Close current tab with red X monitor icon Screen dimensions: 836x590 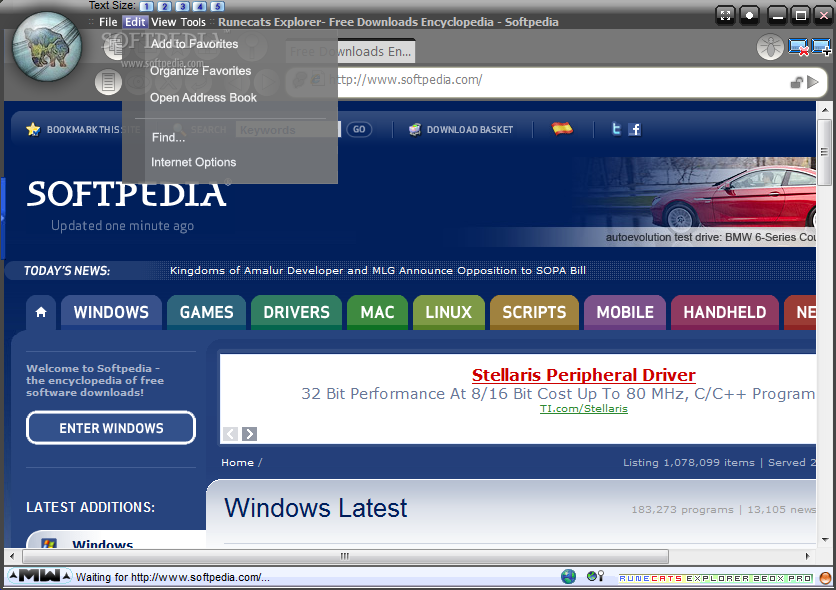(798, 47)
